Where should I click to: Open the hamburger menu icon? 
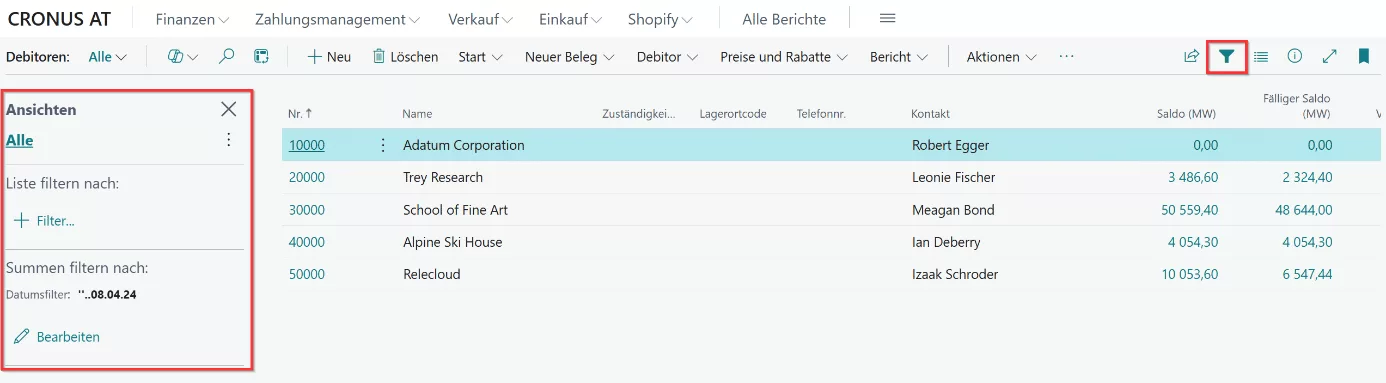coord(887,19)
